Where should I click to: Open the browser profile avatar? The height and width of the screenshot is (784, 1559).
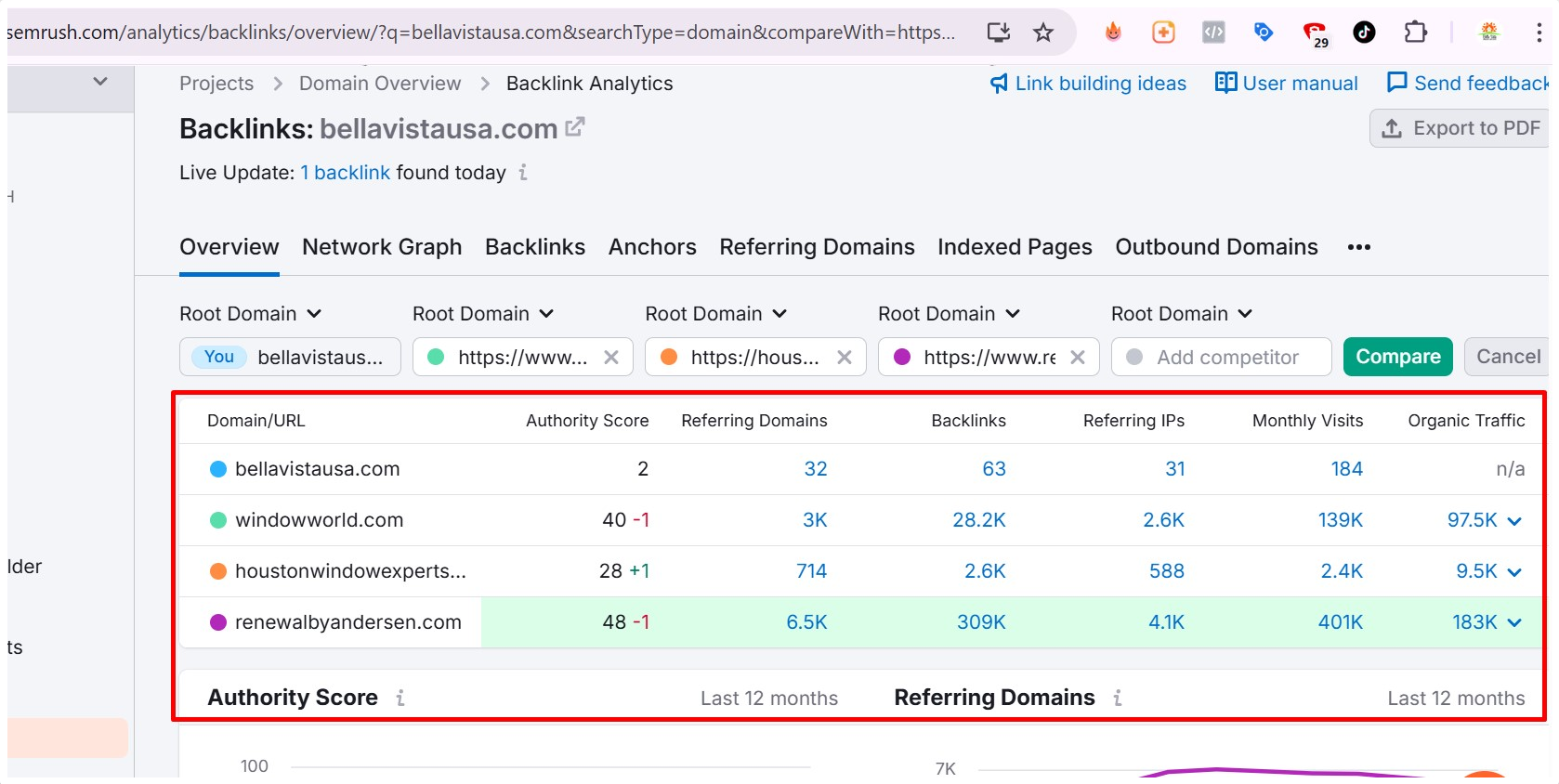coord(1489,33)
